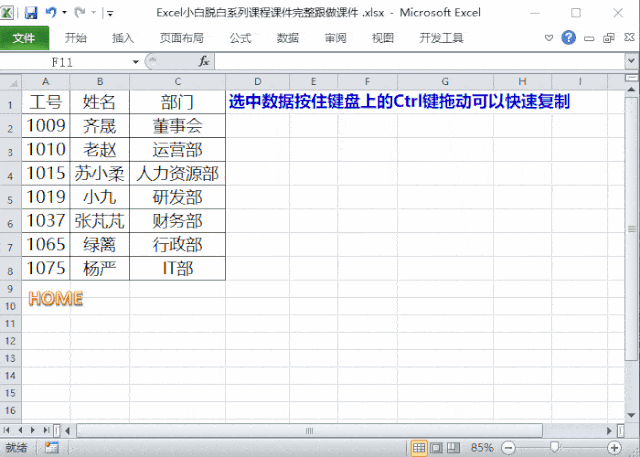Viewport: 640px width, 457px height.
Task: Open the Redo history dropdown arrow
Action: (x=93, y=13)
